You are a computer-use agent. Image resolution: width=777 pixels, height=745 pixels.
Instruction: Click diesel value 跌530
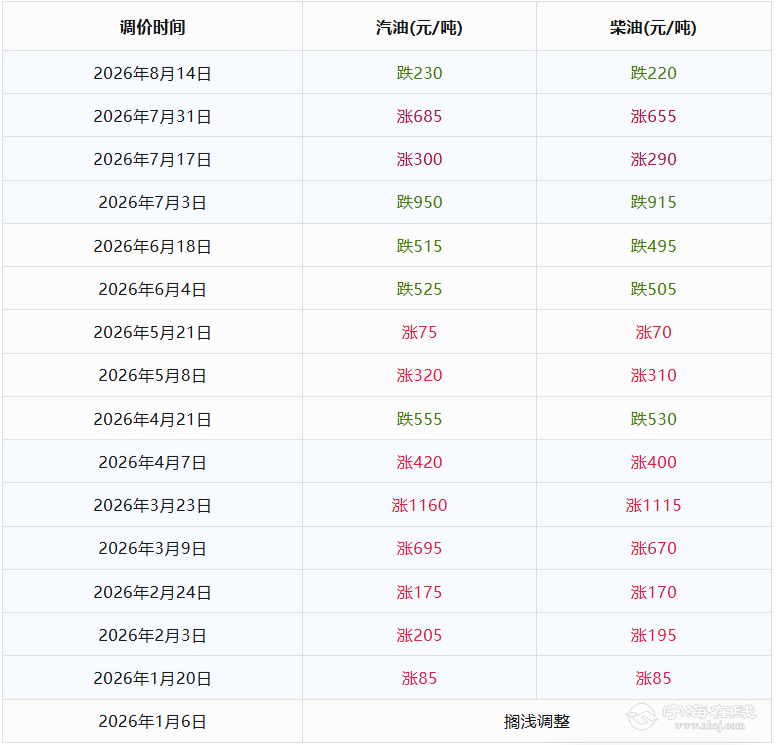point(653,419)
